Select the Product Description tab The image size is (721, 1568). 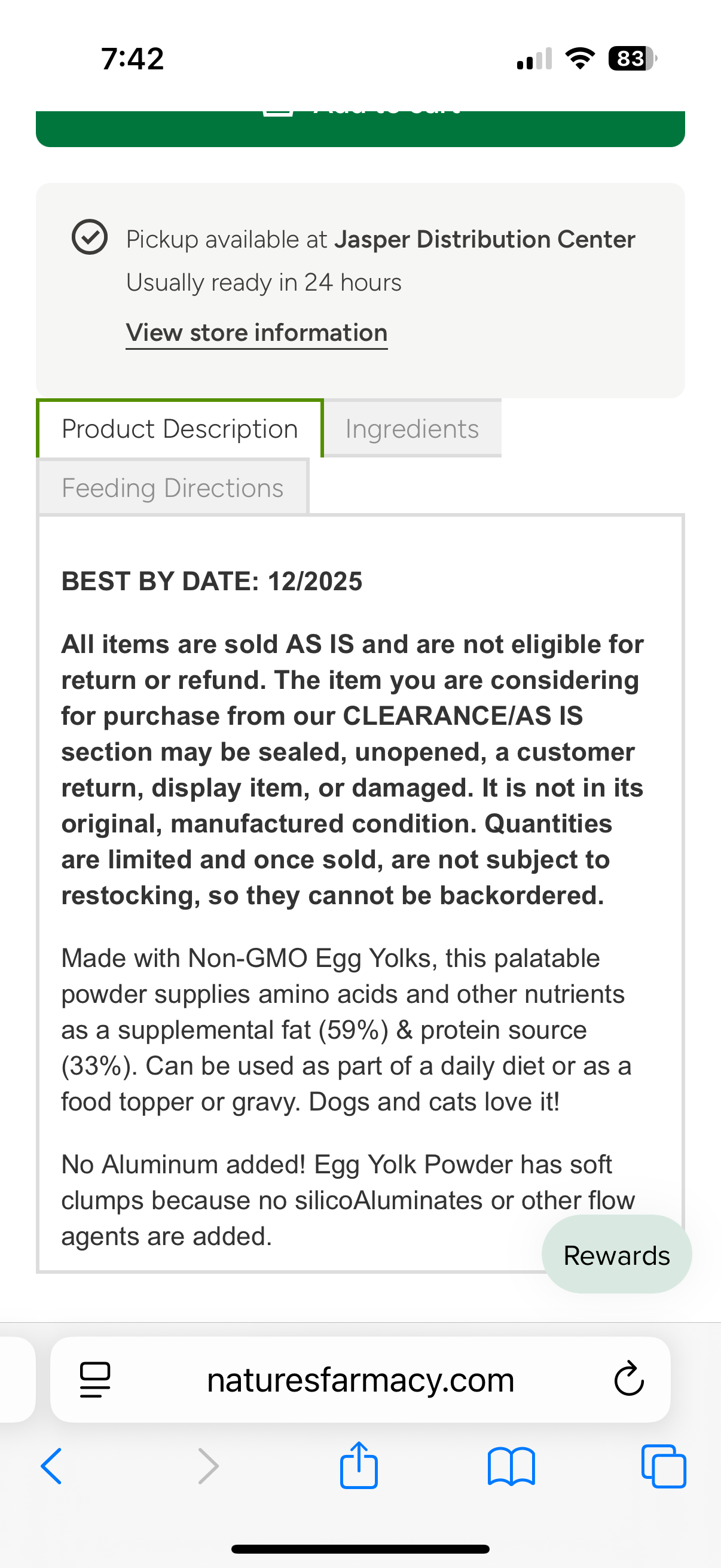[179, 429]
